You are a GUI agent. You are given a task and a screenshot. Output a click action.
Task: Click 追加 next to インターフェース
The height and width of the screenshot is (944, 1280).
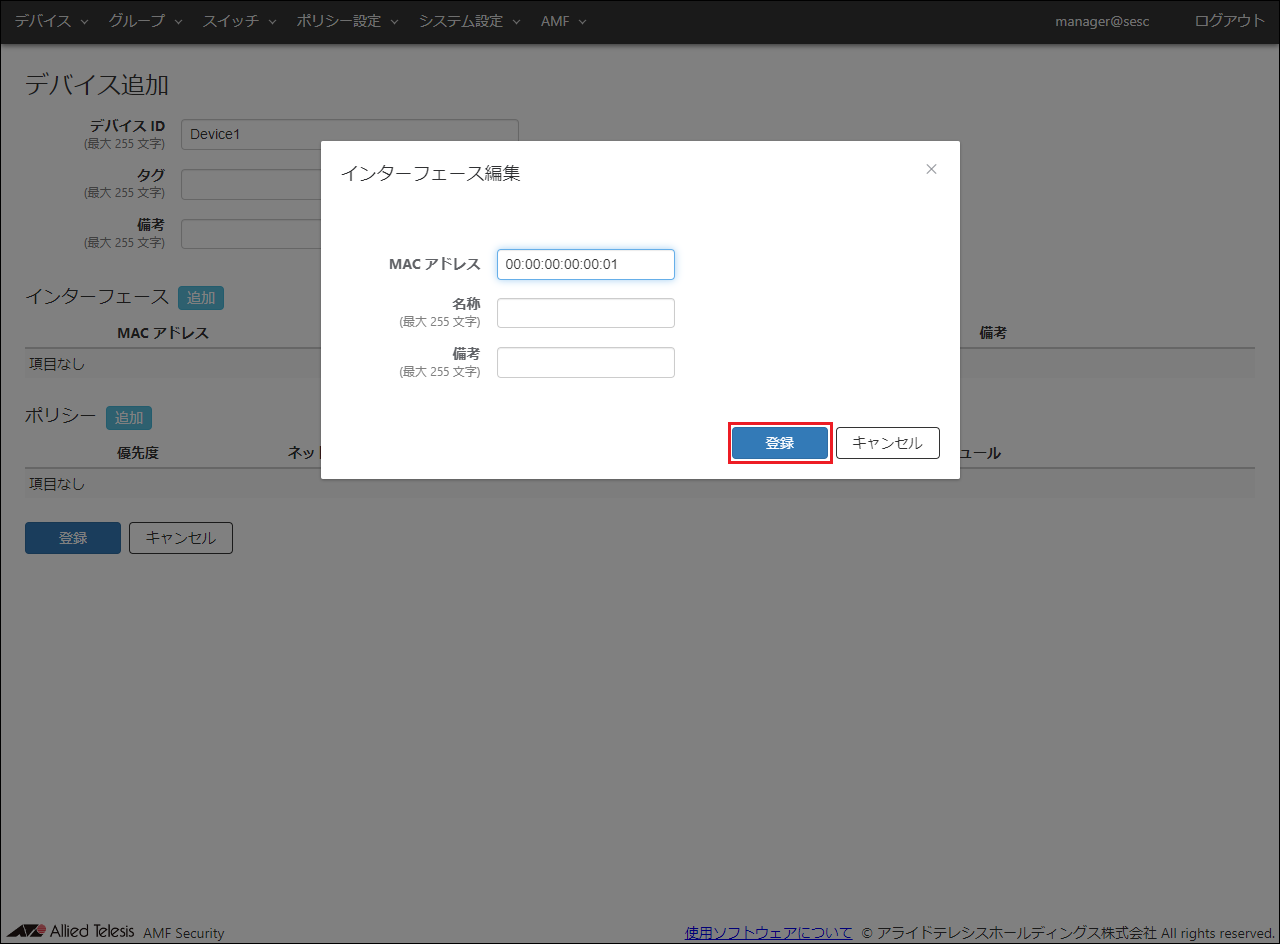(201, 297)
